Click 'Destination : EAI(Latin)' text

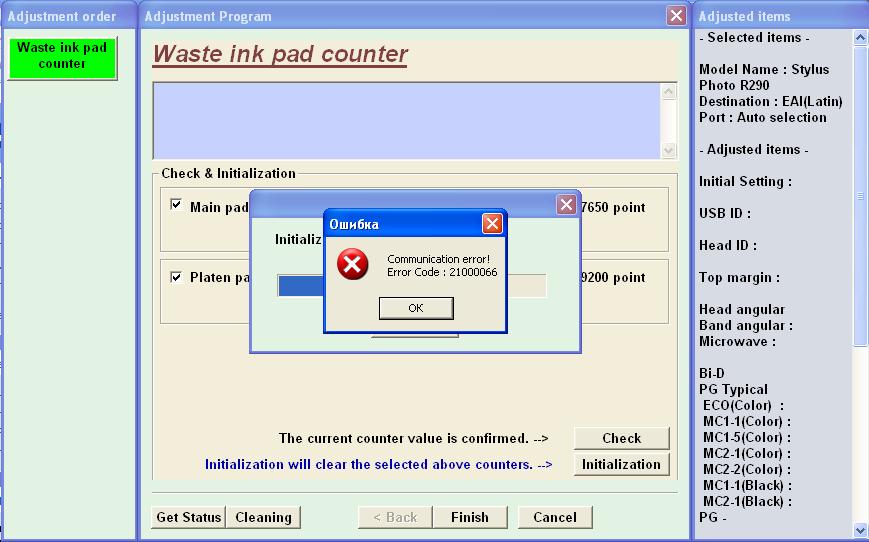tap(770, 101)
